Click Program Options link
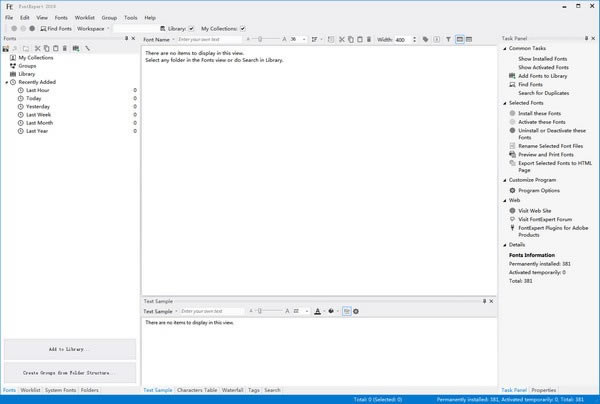The height and width of the screenshot is (404, 600). click(x=539, y=191)
